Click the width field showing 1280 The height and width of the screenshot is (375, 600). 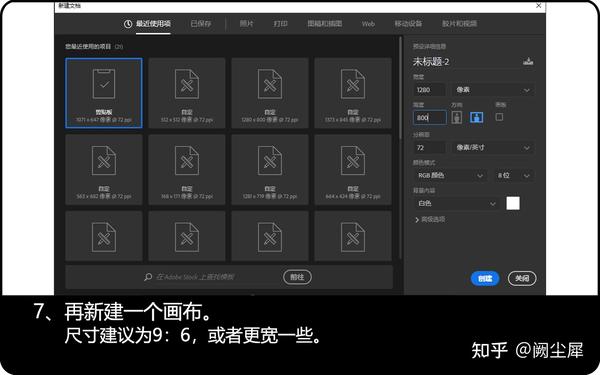429,90
